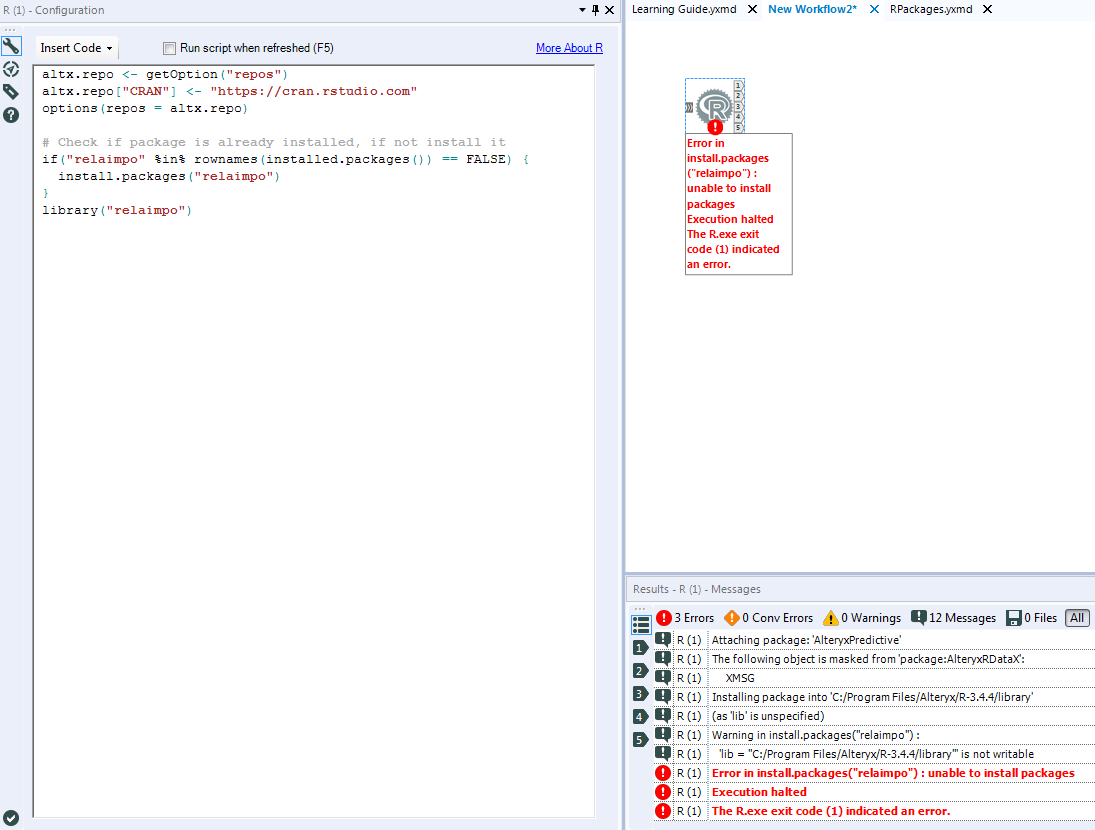Open the Insert Code dropdown

pyautogui.click(x=75, y=47)
